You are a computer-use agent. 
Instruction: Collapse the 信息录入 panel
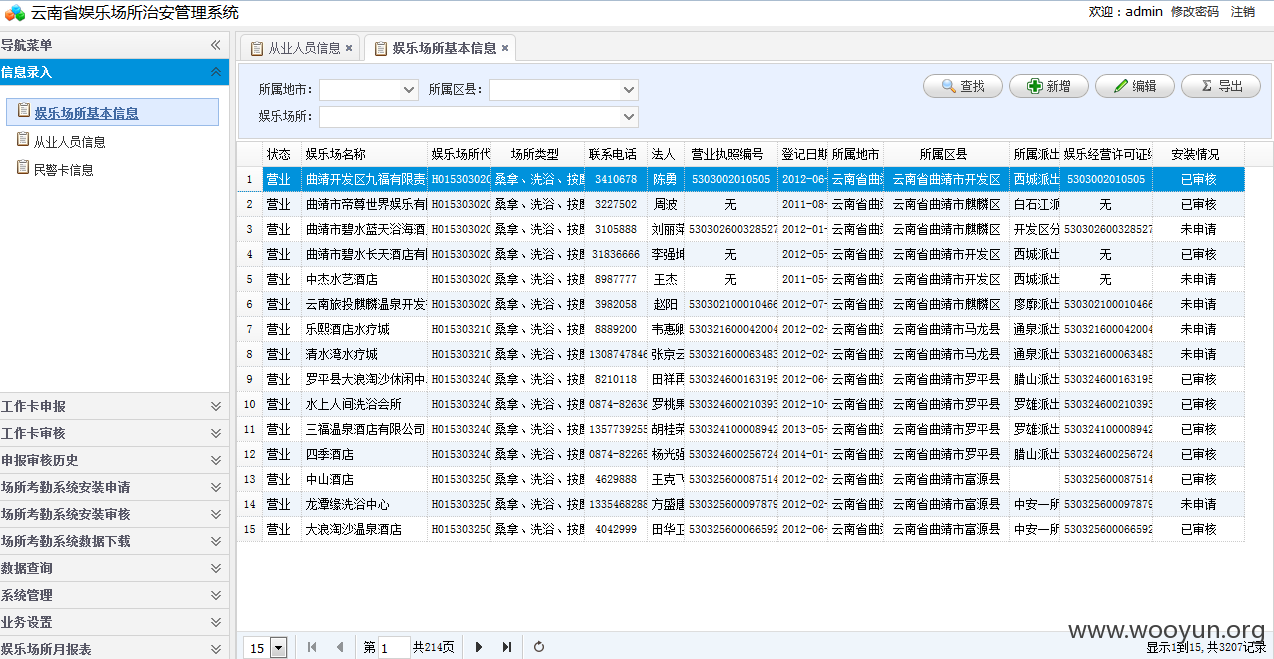(x=215, y=72)
